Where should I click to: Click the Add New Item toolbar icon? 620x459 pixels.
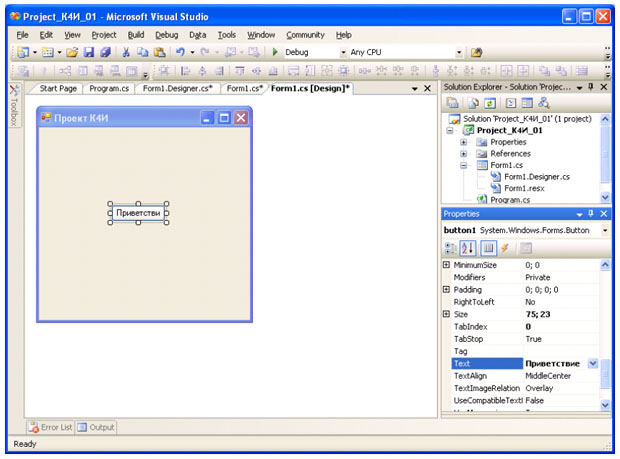coord(47,52)
